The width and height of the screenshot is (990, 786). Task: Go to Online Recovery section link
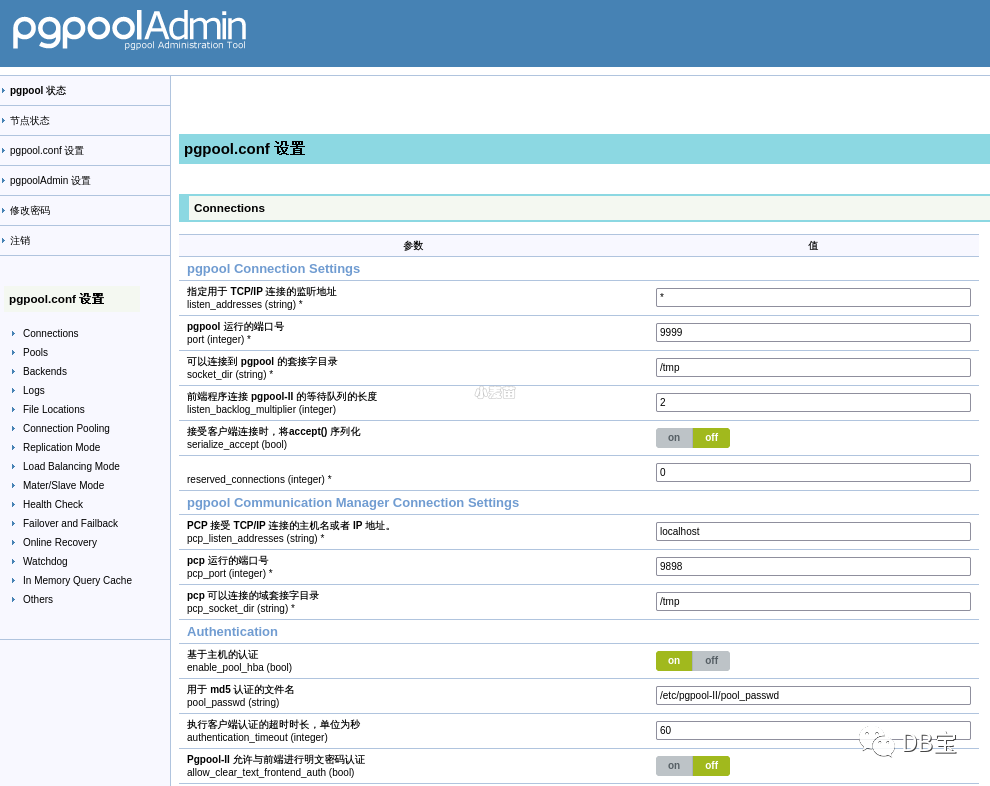coord(60,542)
